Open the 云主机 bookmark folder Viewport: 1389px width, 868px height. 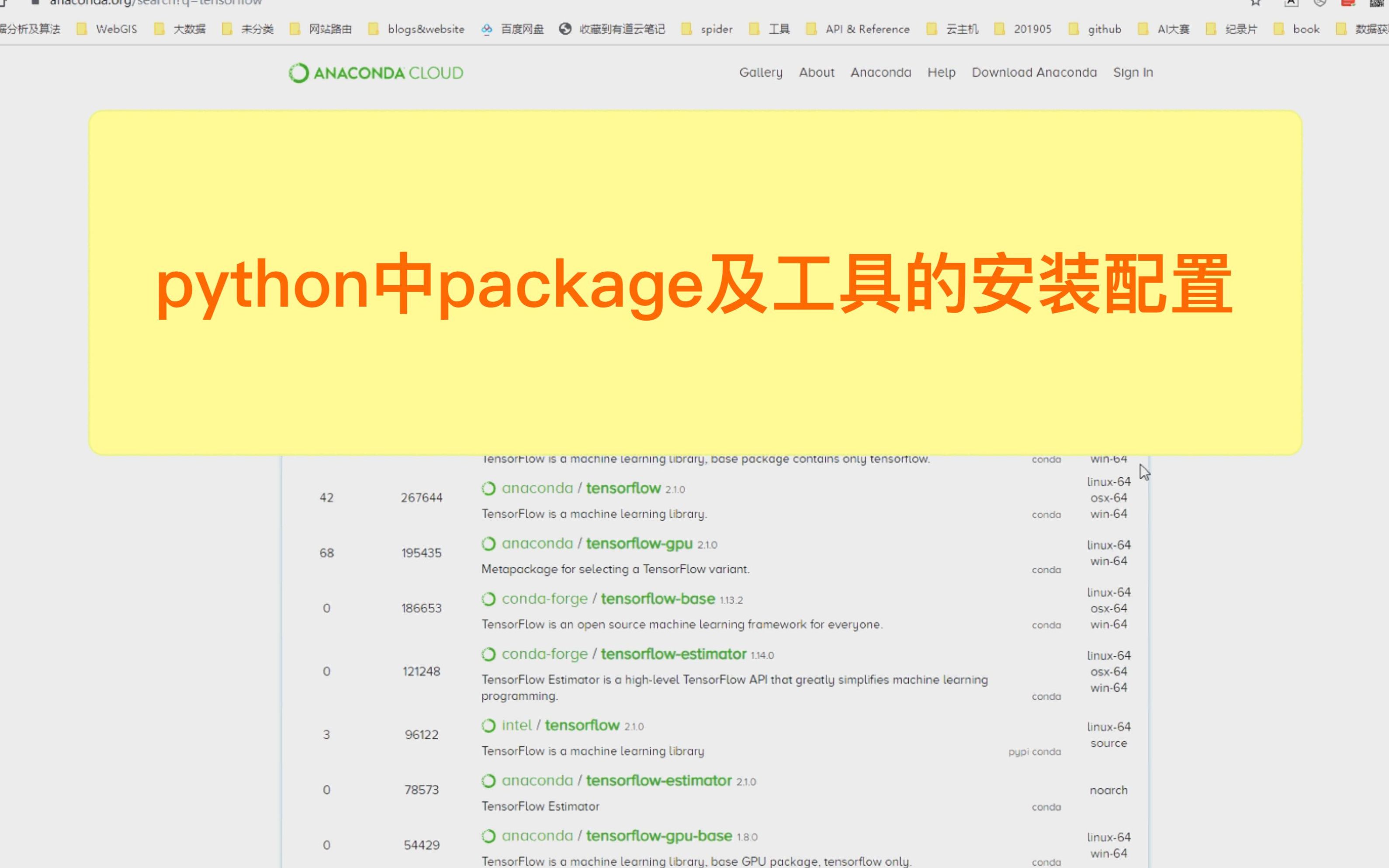coord(953,29)
